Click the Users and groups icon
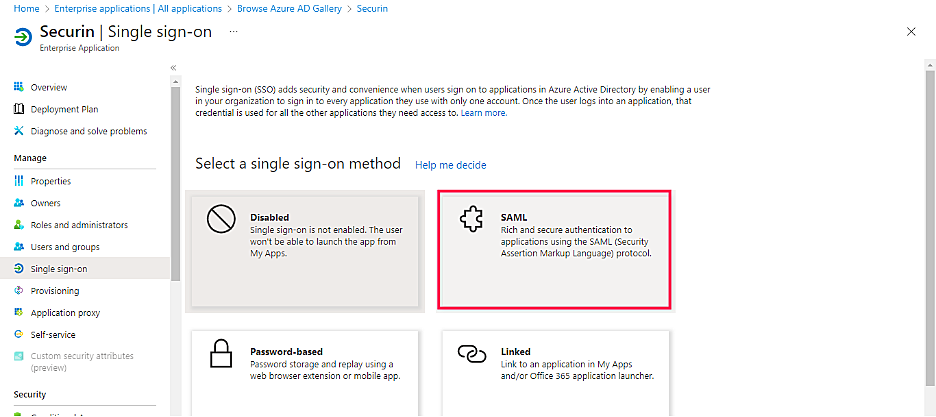936x417 pixels. click(x=19, y=247)
